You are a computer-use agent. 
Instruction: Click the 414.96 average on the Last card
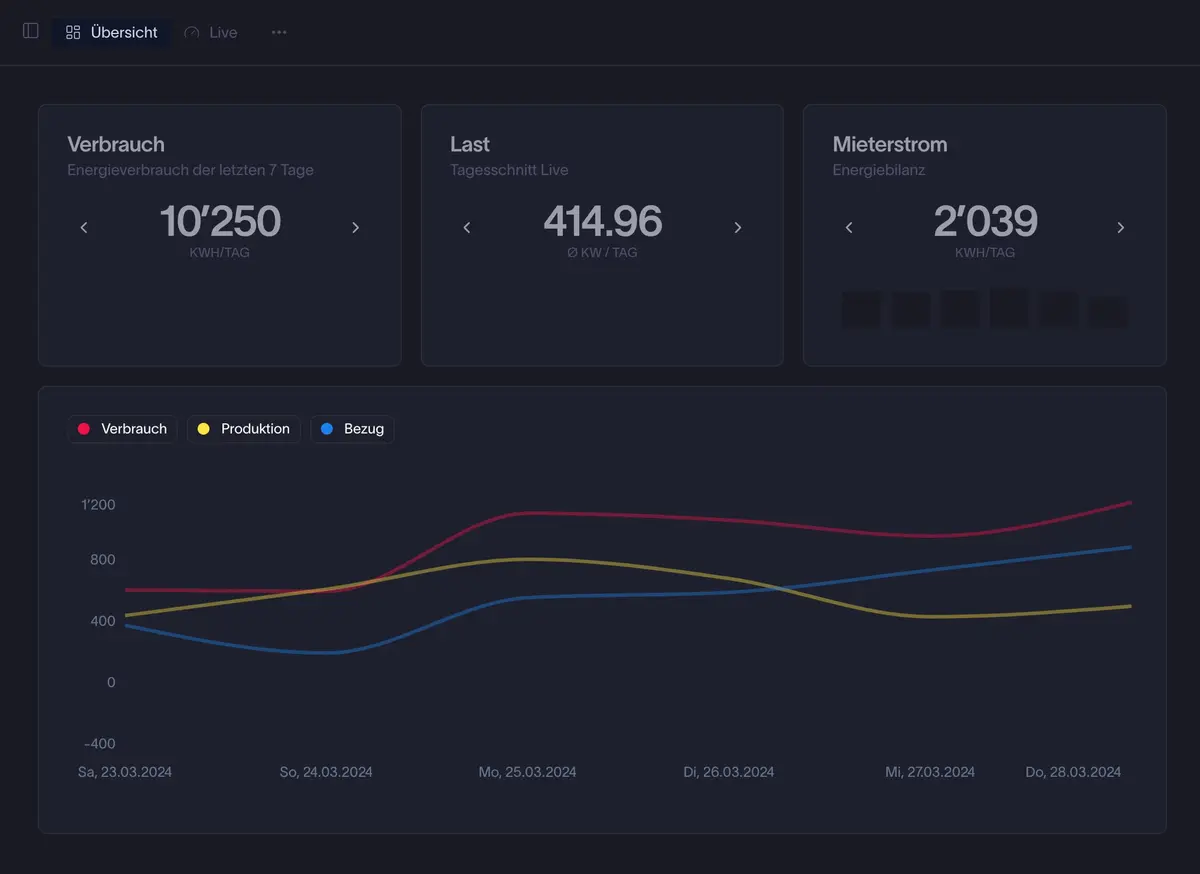click(x=602, y=222)
